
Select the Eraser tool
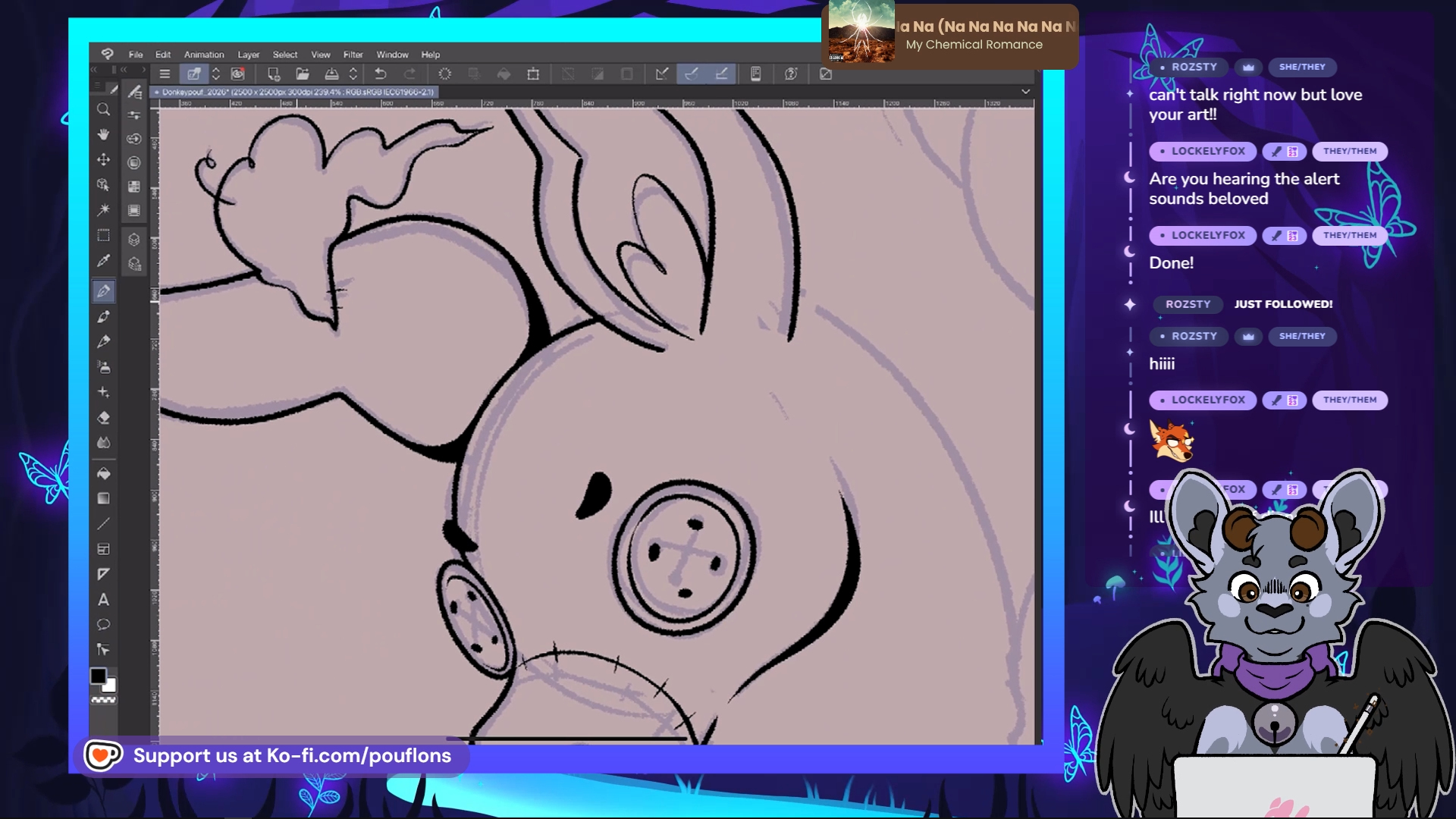[x=103, y=418]
